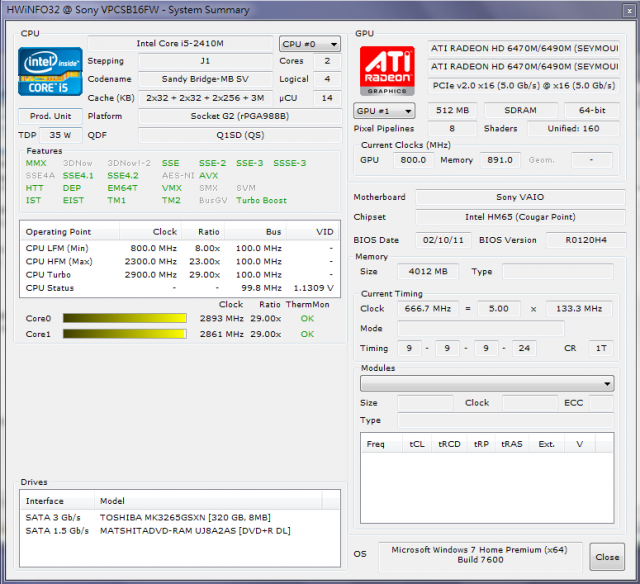640x584 pixels.
Task: Select the CPU LFM (Min) row
Action: [180, 248]
